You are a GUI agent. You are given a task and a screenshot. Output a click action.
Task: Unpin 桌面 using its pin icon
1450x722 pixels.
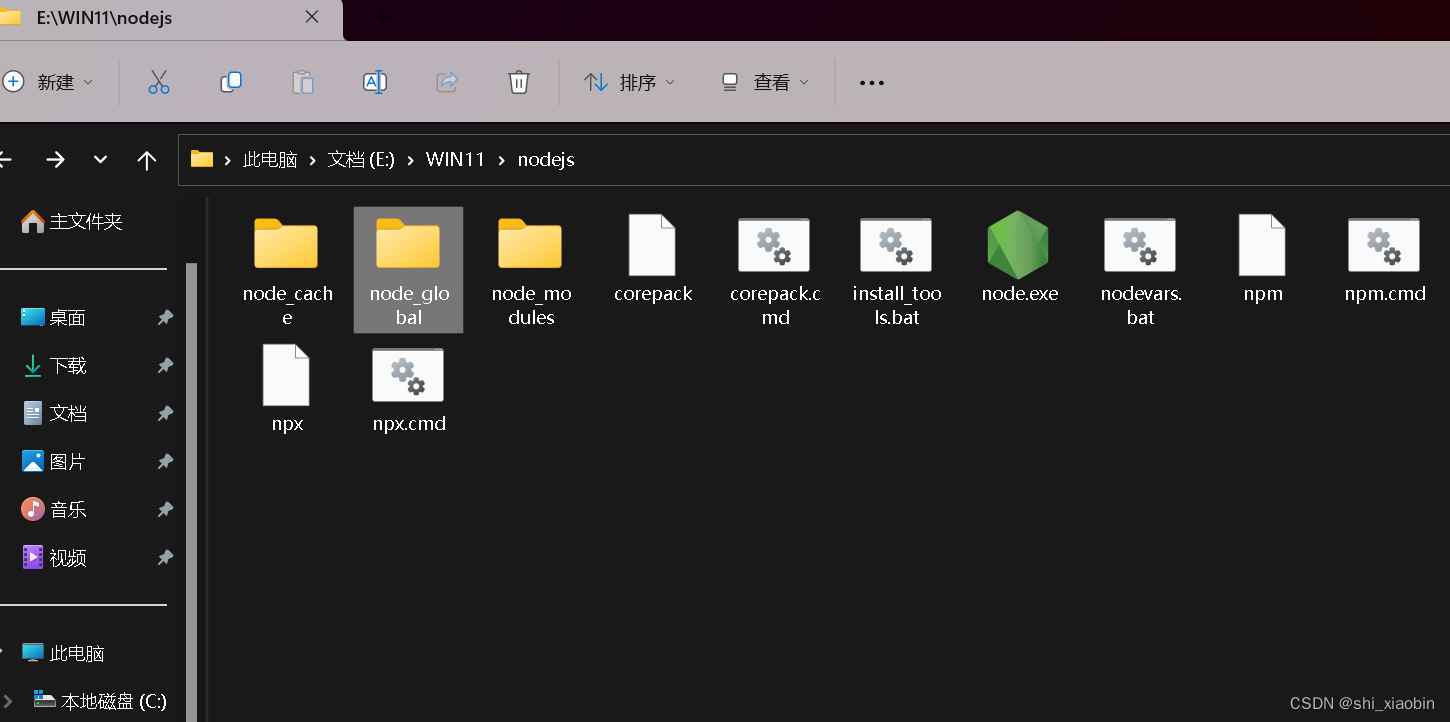coord(165,318)
